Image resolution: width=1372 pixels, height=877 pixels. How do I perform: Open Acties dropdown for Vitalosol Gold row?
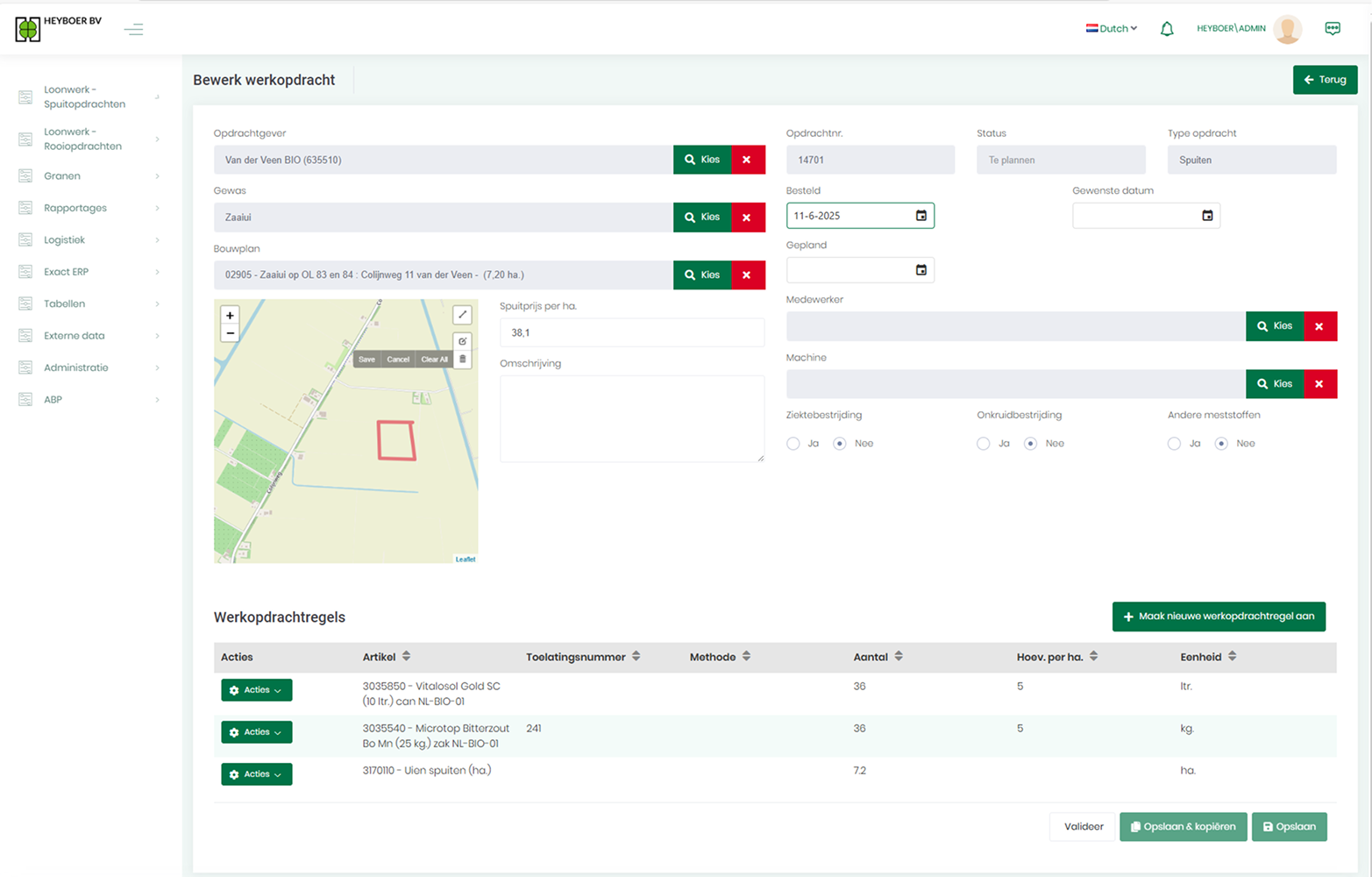coord(256,690)
